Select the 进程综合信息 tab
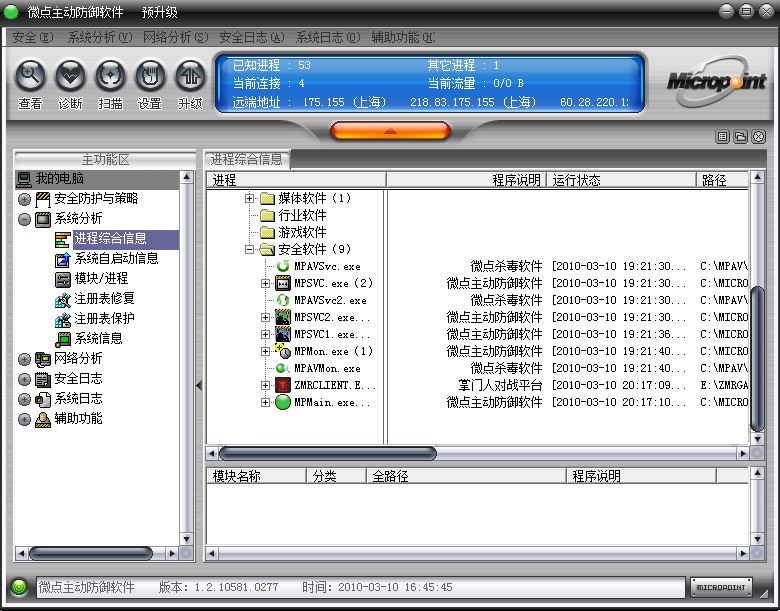This screenshot has width=780, height=611. coord(247,159)
